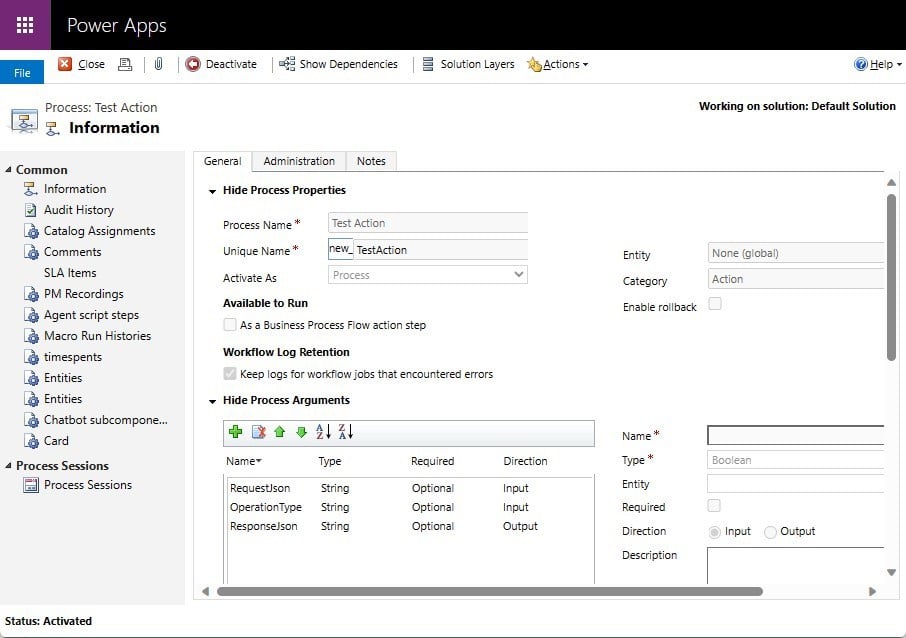The image size is (906, 638).
Task: Open the Activate As dropdown
Action: [x=428, y=275]
